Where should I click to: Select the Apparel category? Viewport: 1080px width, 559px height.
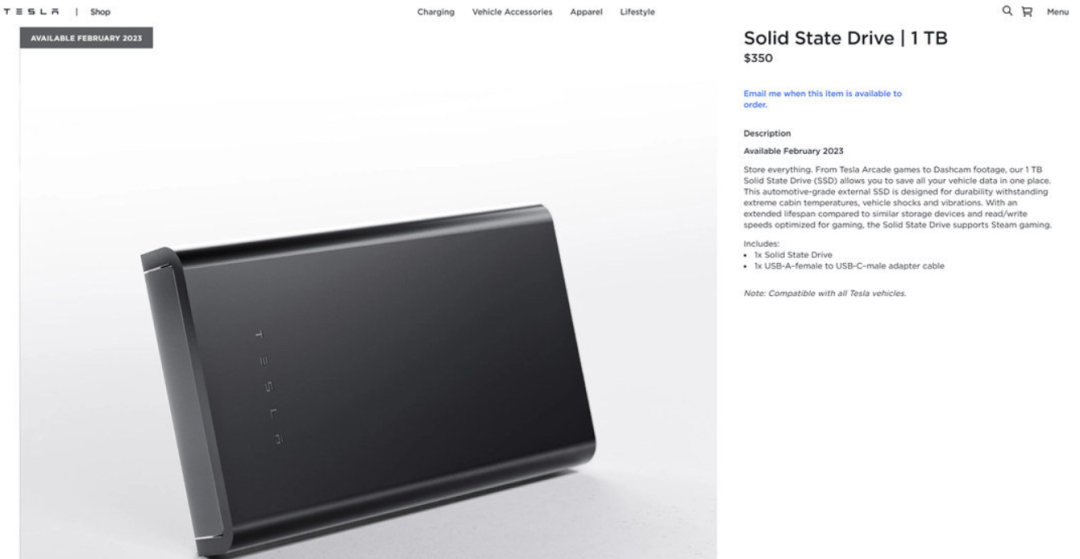click(586, 12)
